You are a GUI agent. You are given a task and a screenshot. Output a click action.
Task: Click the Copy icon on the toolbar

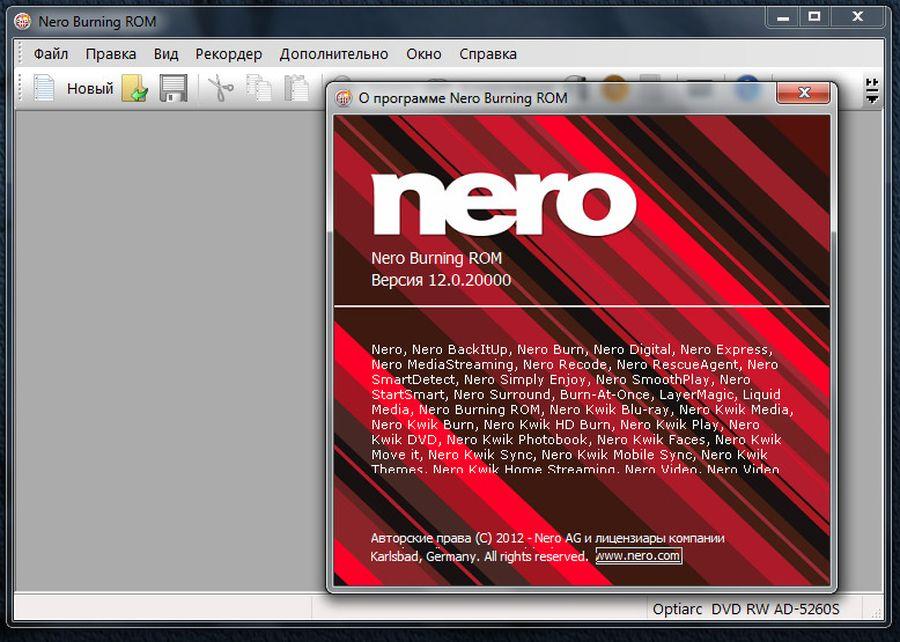(x=259, y=88)
